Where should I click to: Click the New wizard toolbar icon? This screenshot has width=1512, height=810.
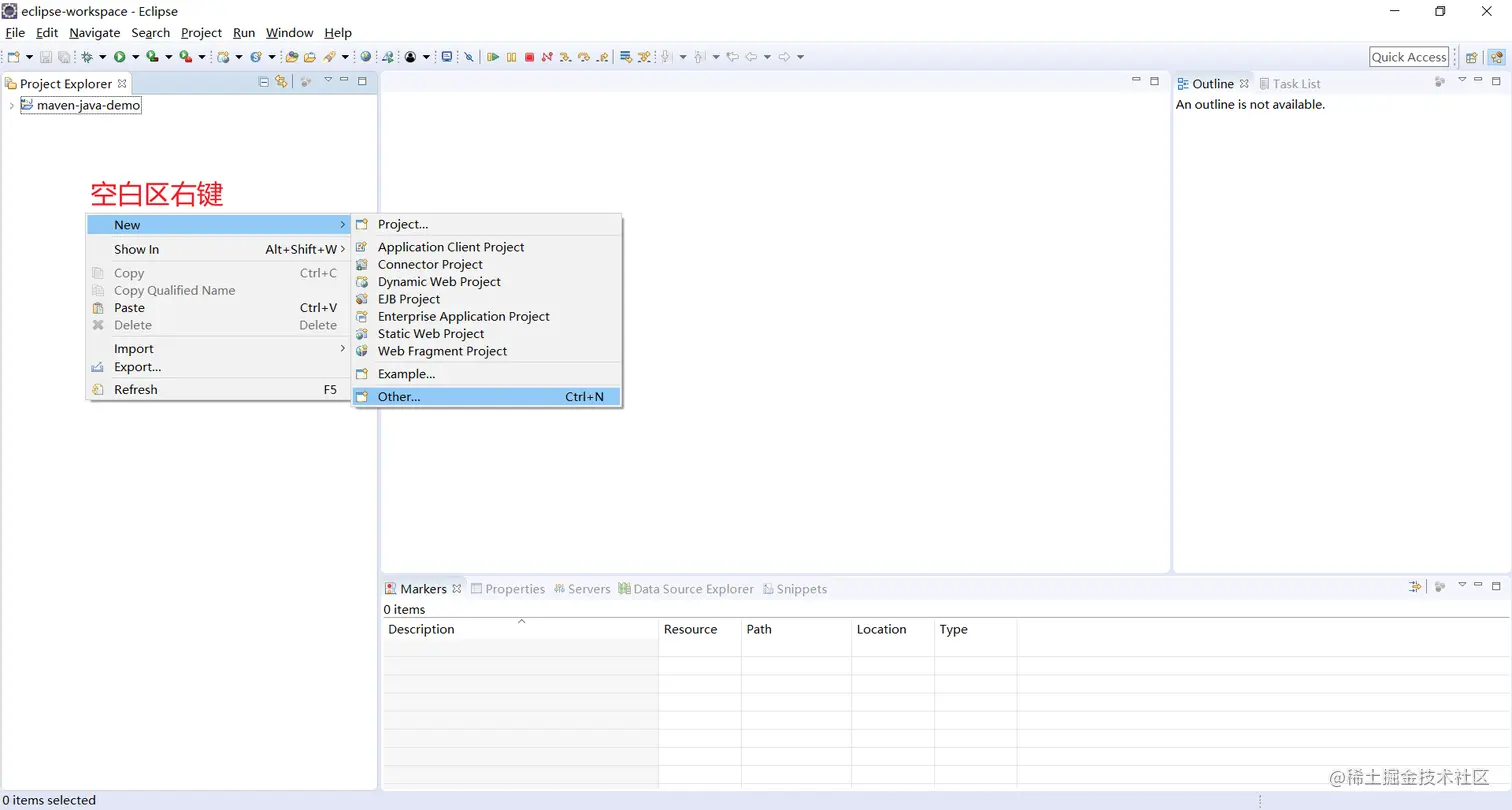point(13,57)
